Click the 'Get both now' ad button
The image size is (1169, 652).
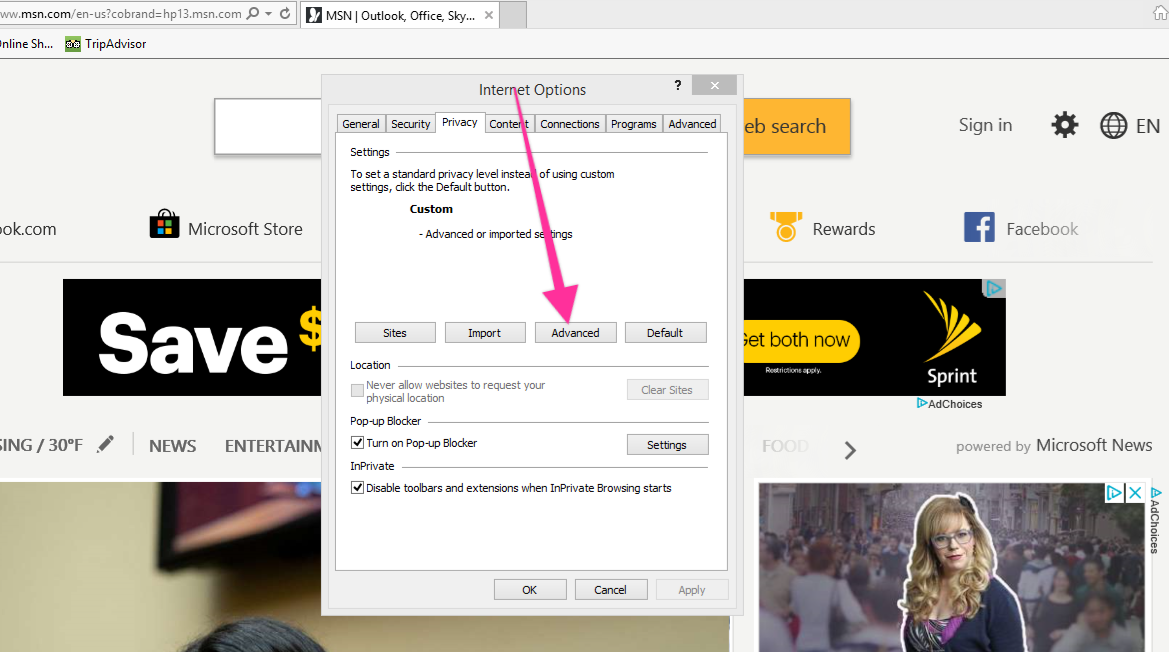pyautogui.click(x=801, y=341)
